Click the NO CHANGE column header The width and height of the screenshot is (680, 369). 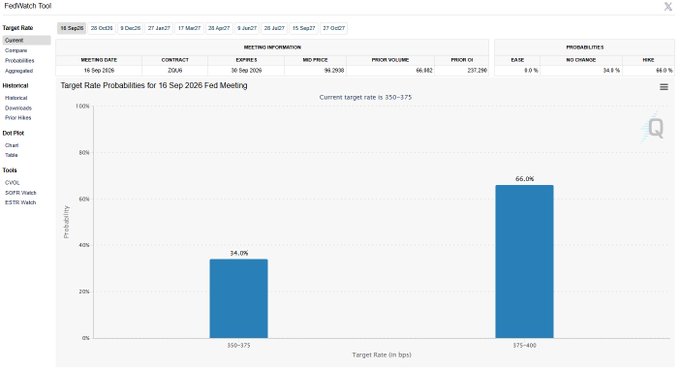(581, 60)
